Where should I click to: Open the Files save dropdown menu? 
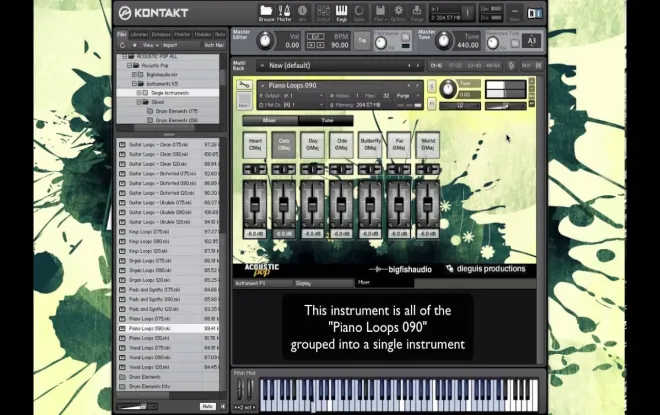[380, 13]
